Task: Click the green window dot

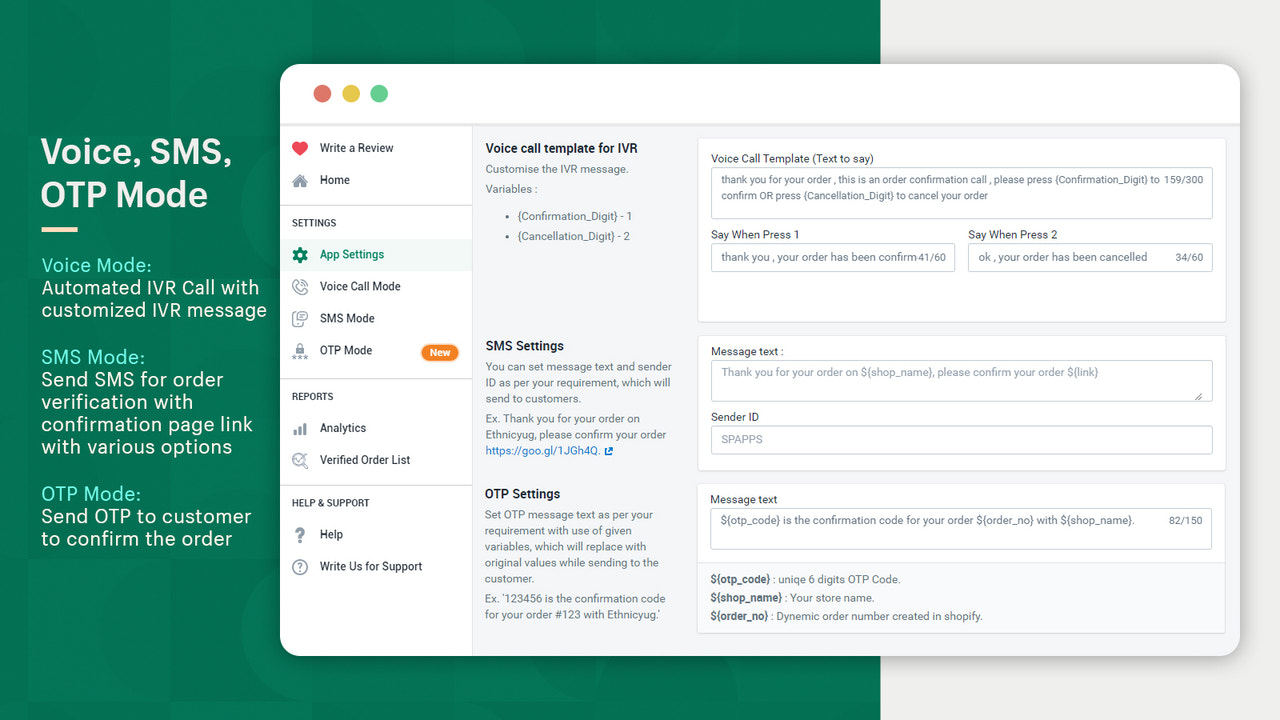Action: (379, 94)
